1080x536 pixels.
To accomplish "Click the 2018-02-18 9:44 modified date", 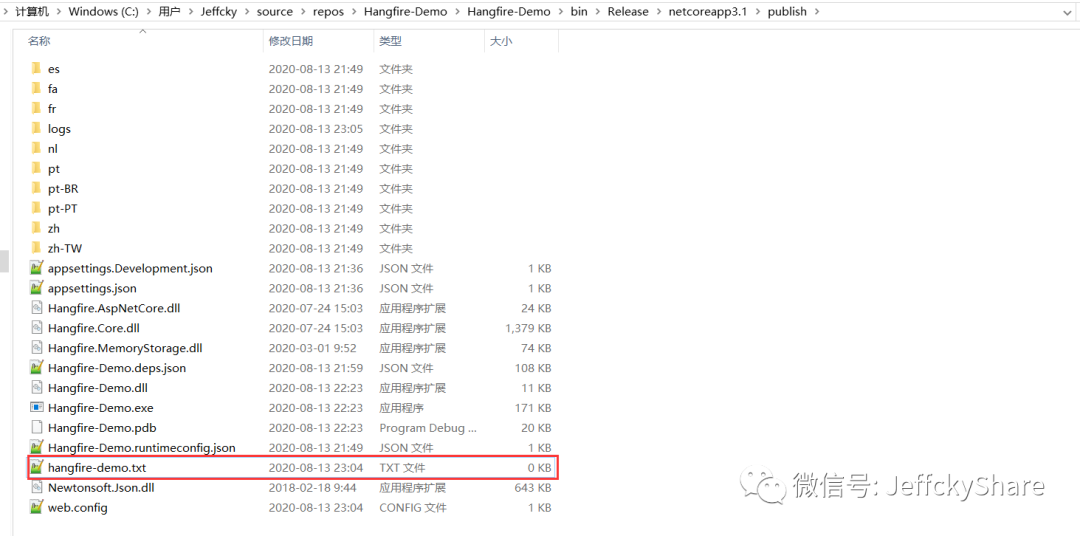I will coord(312,488).
